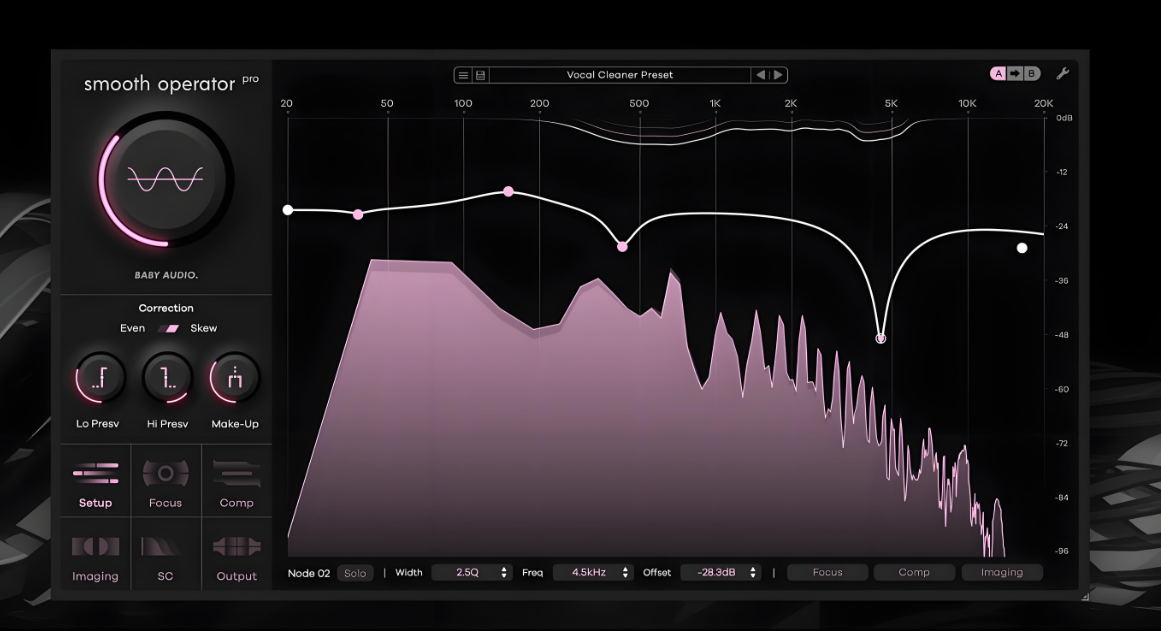The width and height of the screenshot is (1161, 631).
Task: Click the save preset floppy icon
Action: [481, 75]
